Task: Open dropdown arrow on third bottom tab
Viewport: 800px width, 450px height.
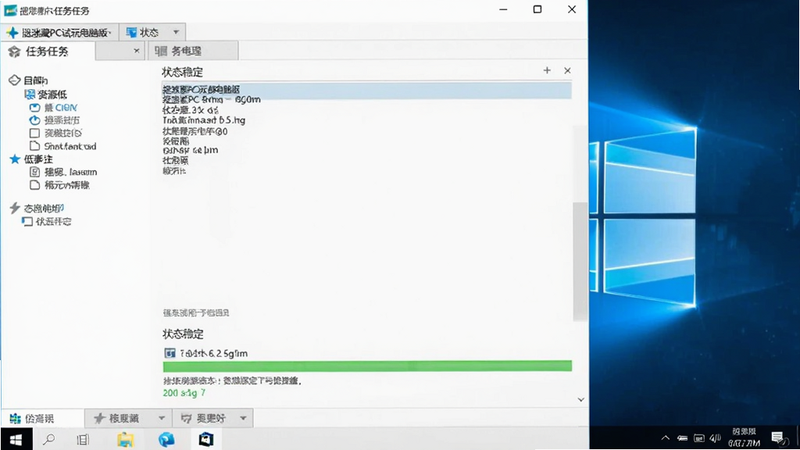Action: coord(243,418)
